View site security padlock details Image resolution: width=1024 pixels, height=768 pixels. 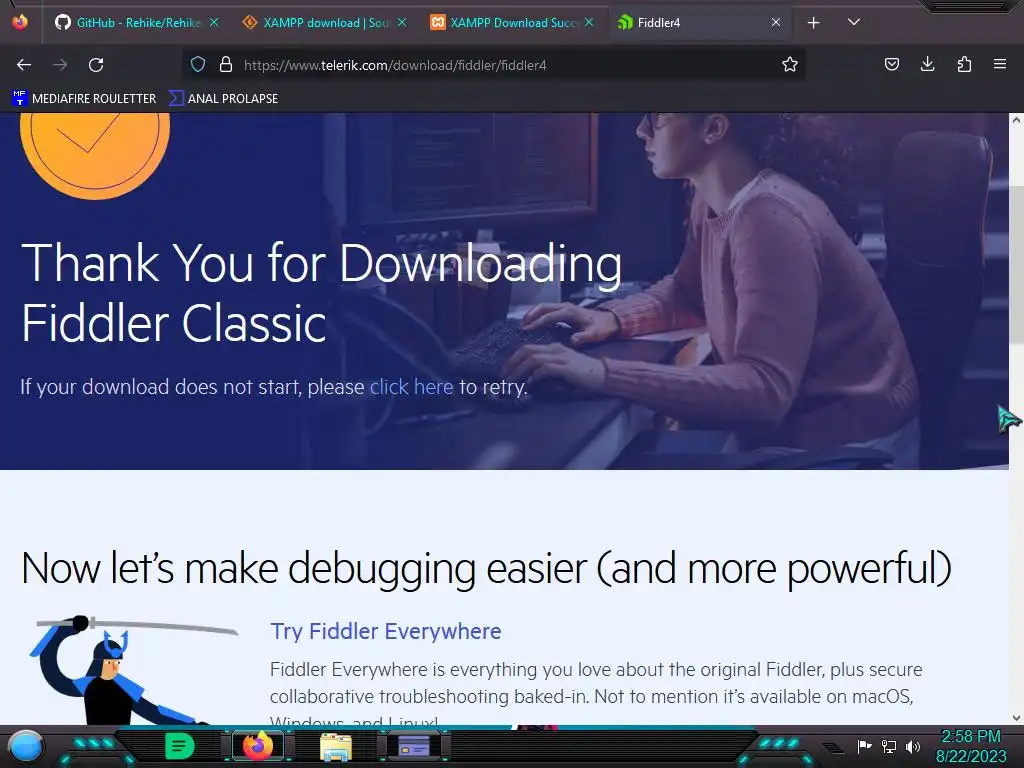[226, 64]
